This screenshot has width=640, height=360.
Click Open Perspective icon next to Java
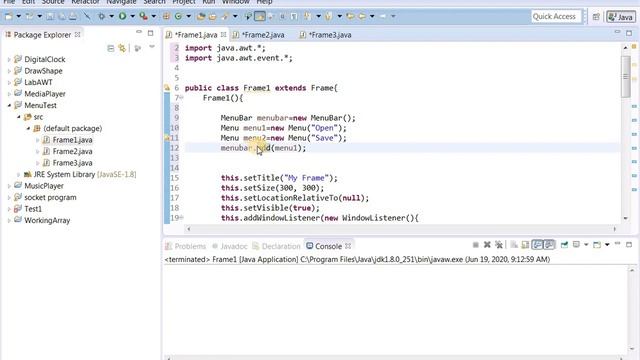(x=596, y=17)
